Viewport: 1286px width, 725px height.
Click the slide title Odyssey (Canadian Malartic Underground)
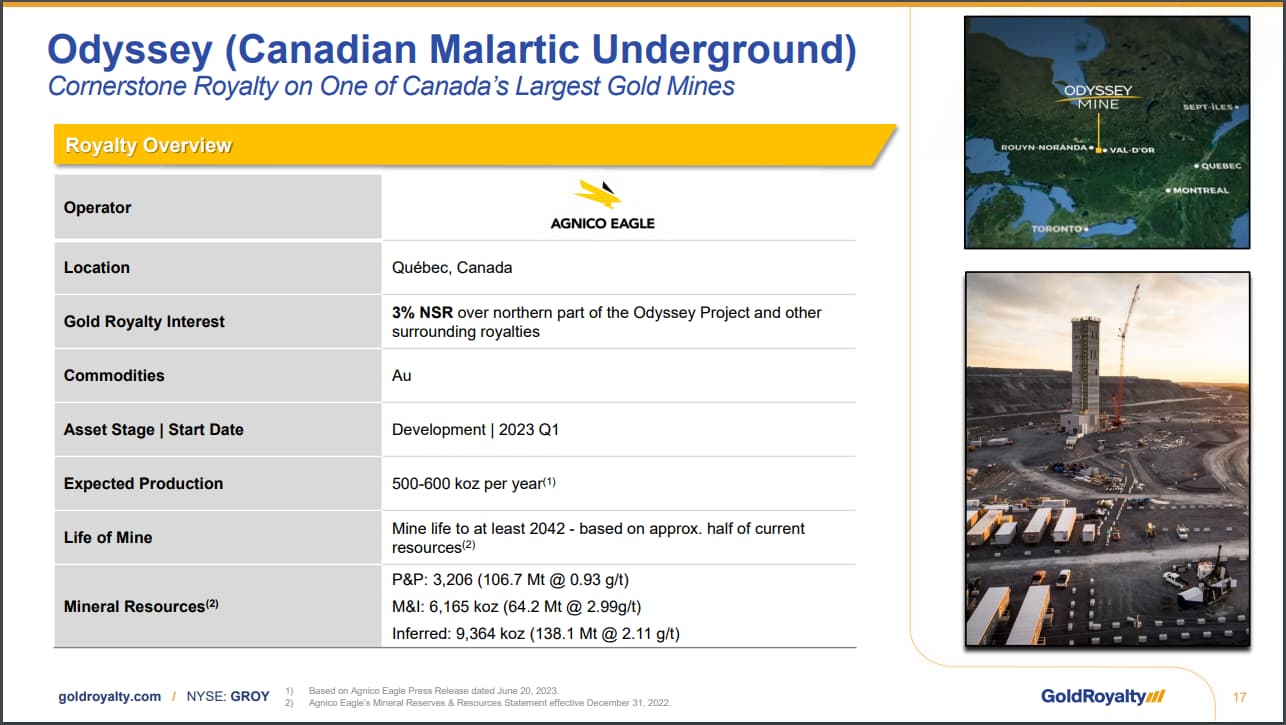tap(452, 50)
